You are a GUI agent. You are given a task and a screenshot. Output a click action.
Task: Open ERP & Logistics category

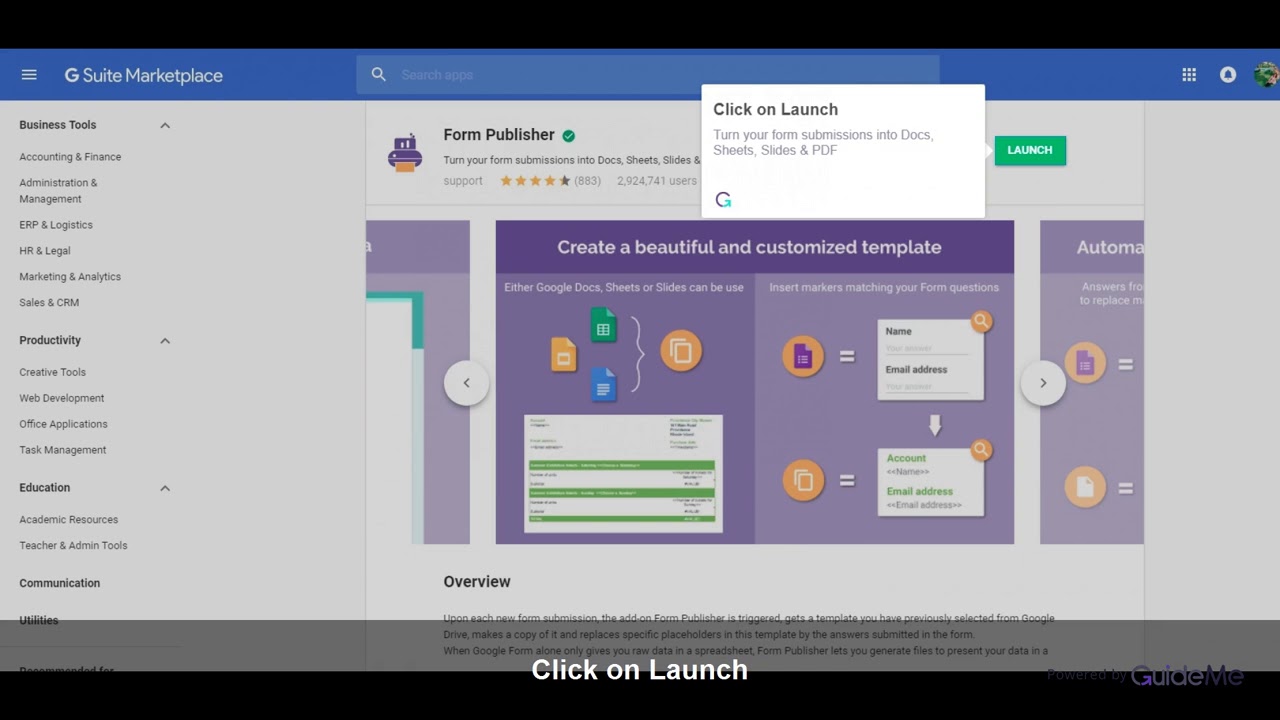56,225
